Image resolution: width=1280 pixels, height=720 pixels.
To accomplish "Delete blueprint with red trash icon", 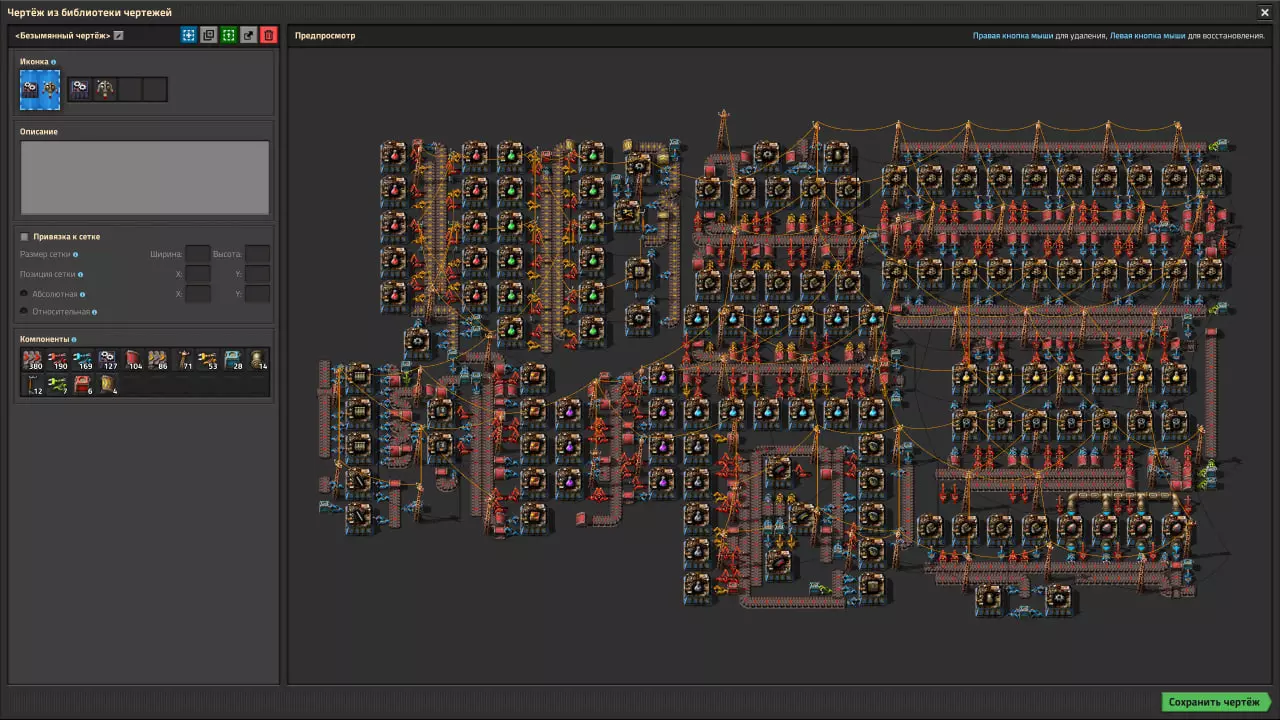I will click(x=268, y=35).
